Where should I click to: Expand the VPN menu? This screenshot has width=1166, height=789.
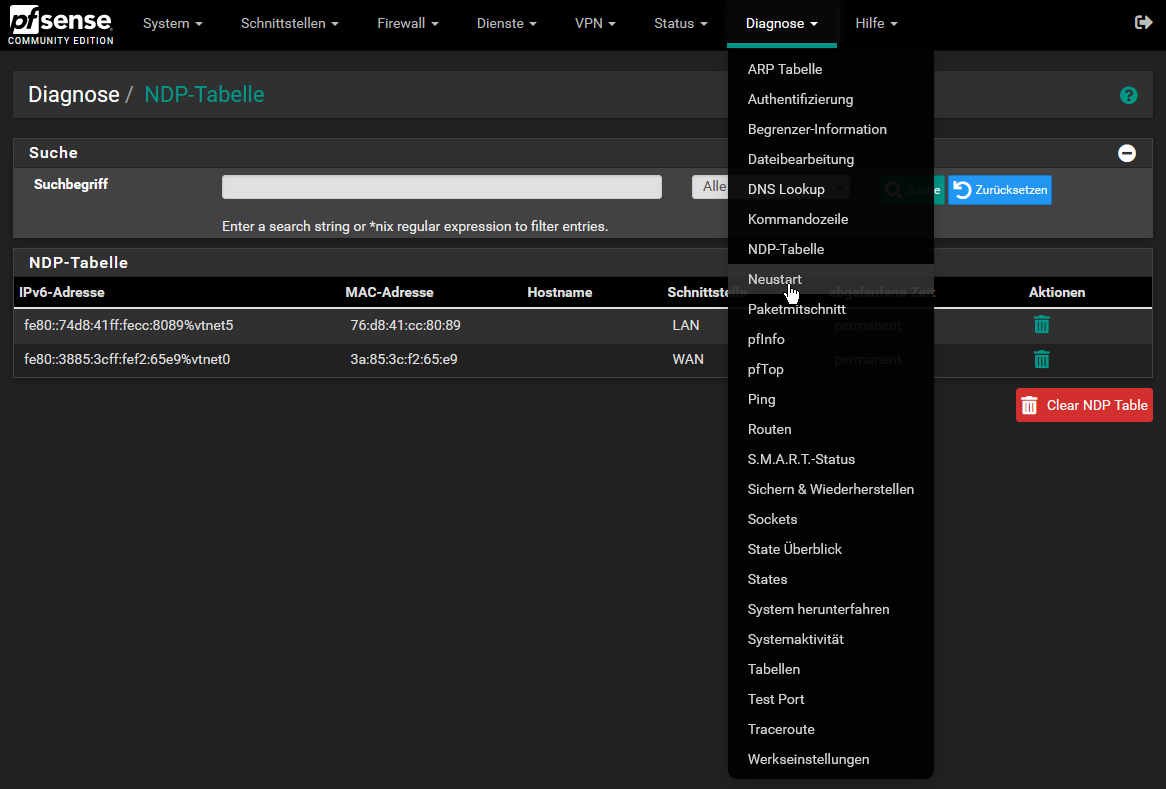point(595,24)
